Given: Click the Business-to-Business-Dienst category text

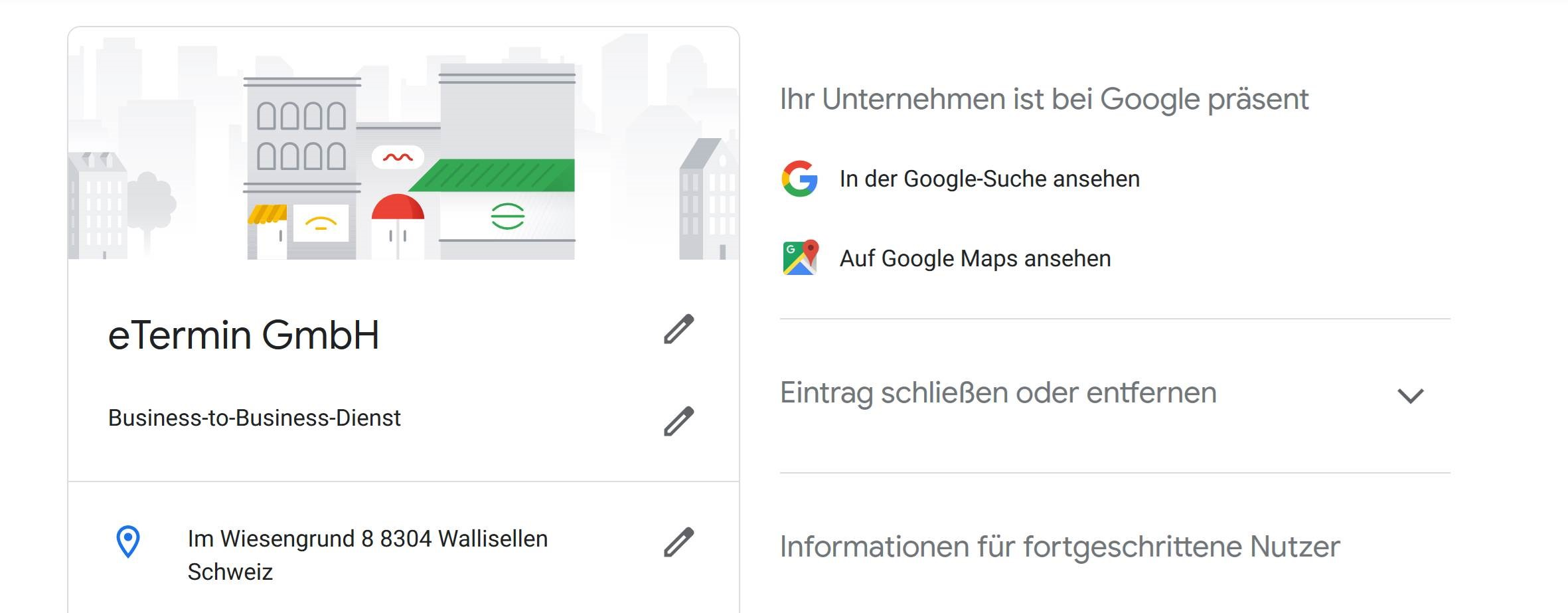Looking at the screenshot, I should coord(254,418).
